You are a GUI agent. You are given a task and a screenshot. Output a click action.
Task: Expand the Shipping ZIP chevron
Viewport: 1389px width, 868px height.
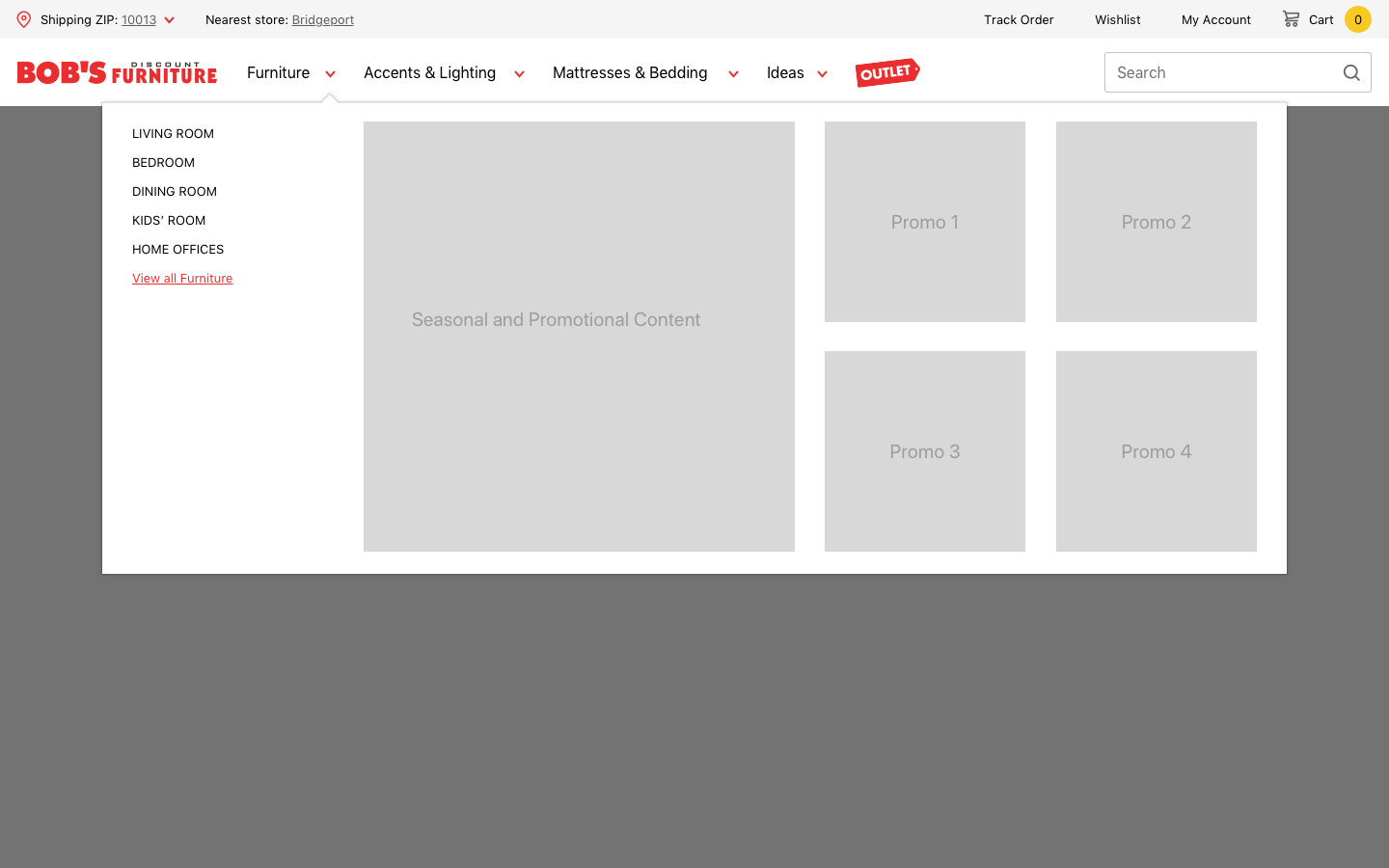click(170, 20)
